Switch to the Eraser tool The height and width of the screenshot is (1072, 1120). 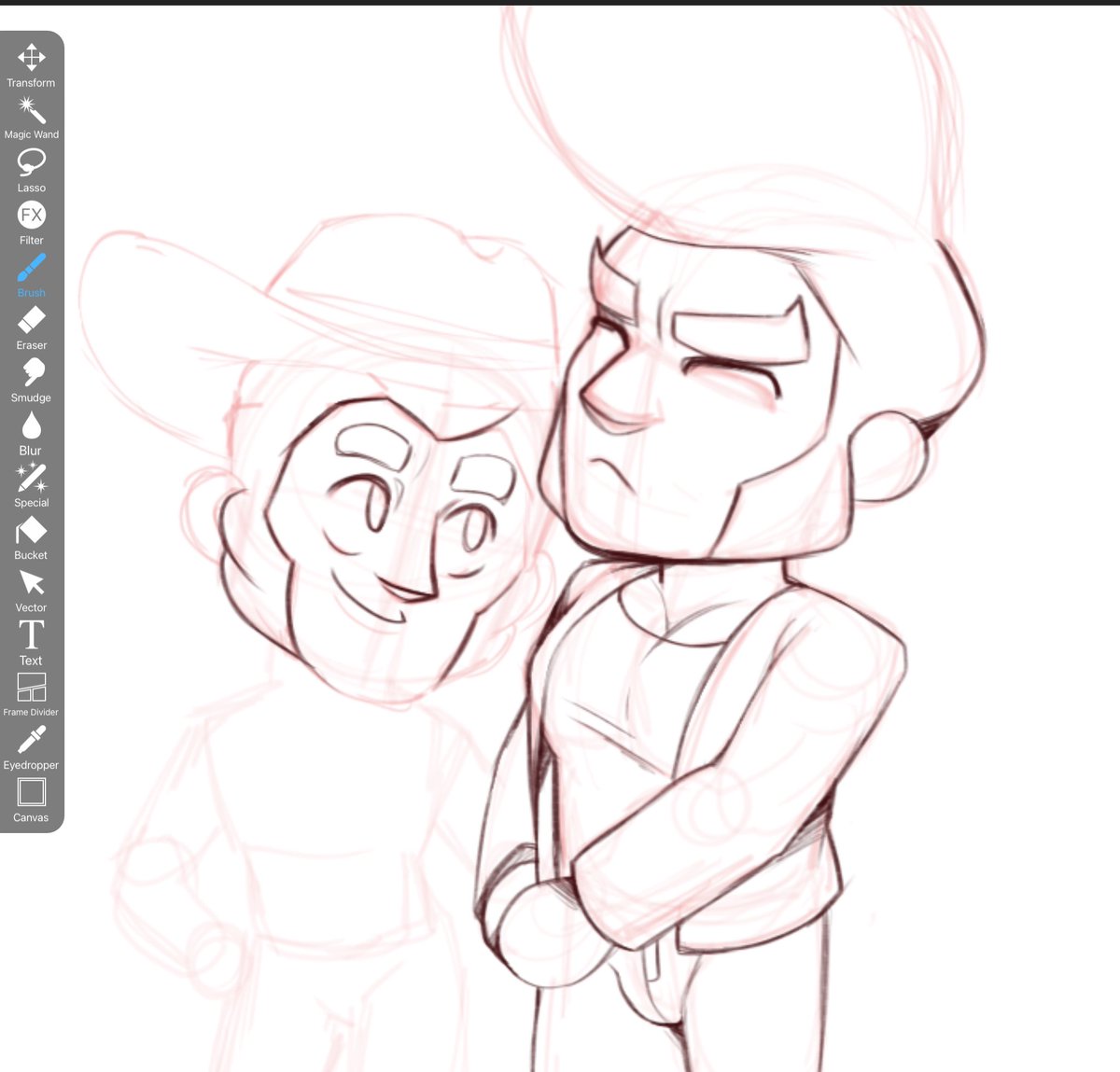[x=31, y=328]
